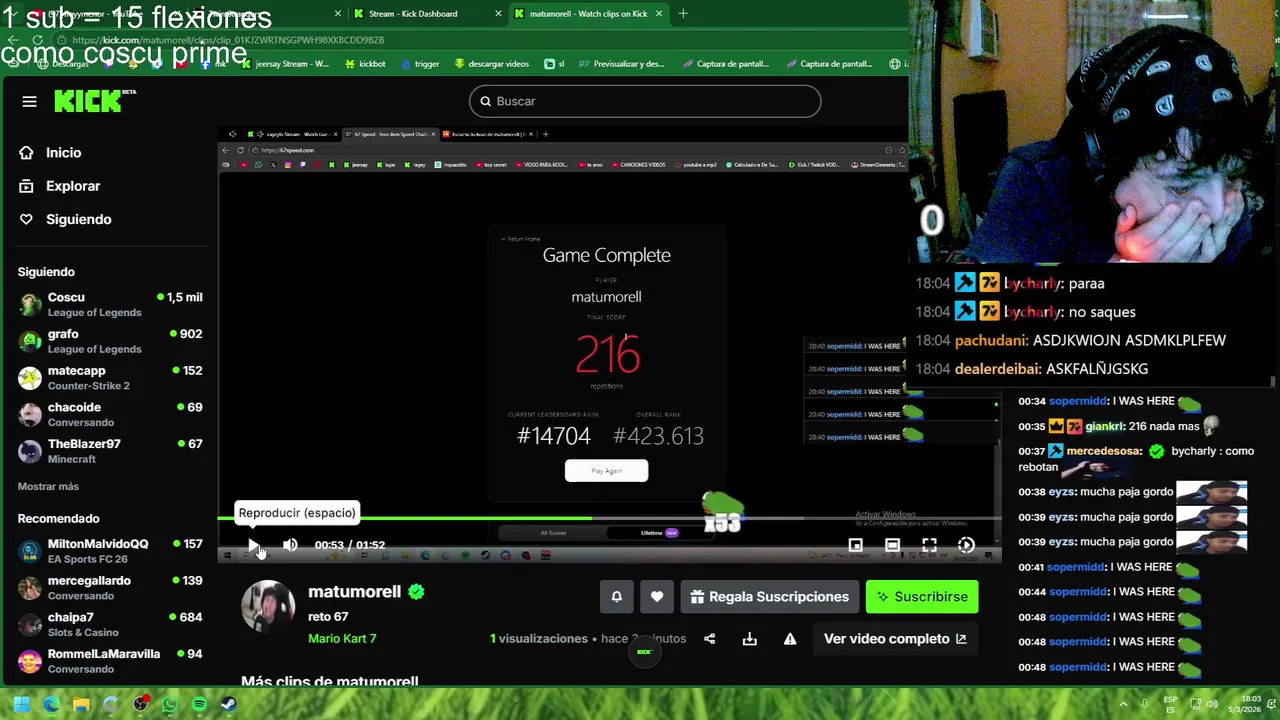Screen dimensions: 1280x720
Task: Open Spotify from the taskbar
Action: pyautogui.click(x=199, y=704)
